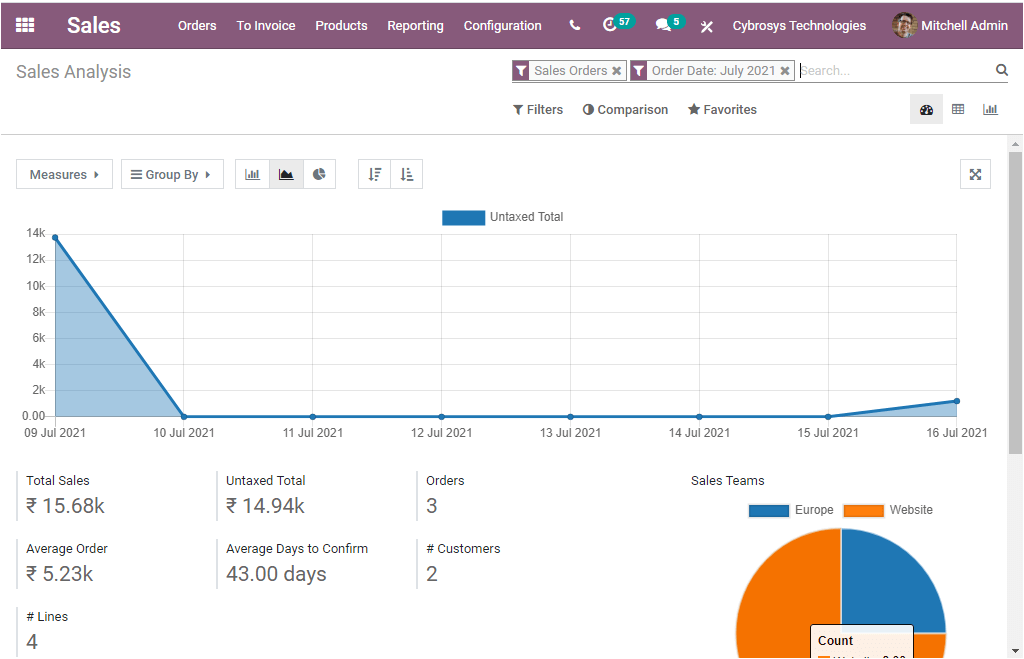
Task: Remove the Sales Orders filter facet
Action: point(616,71)
